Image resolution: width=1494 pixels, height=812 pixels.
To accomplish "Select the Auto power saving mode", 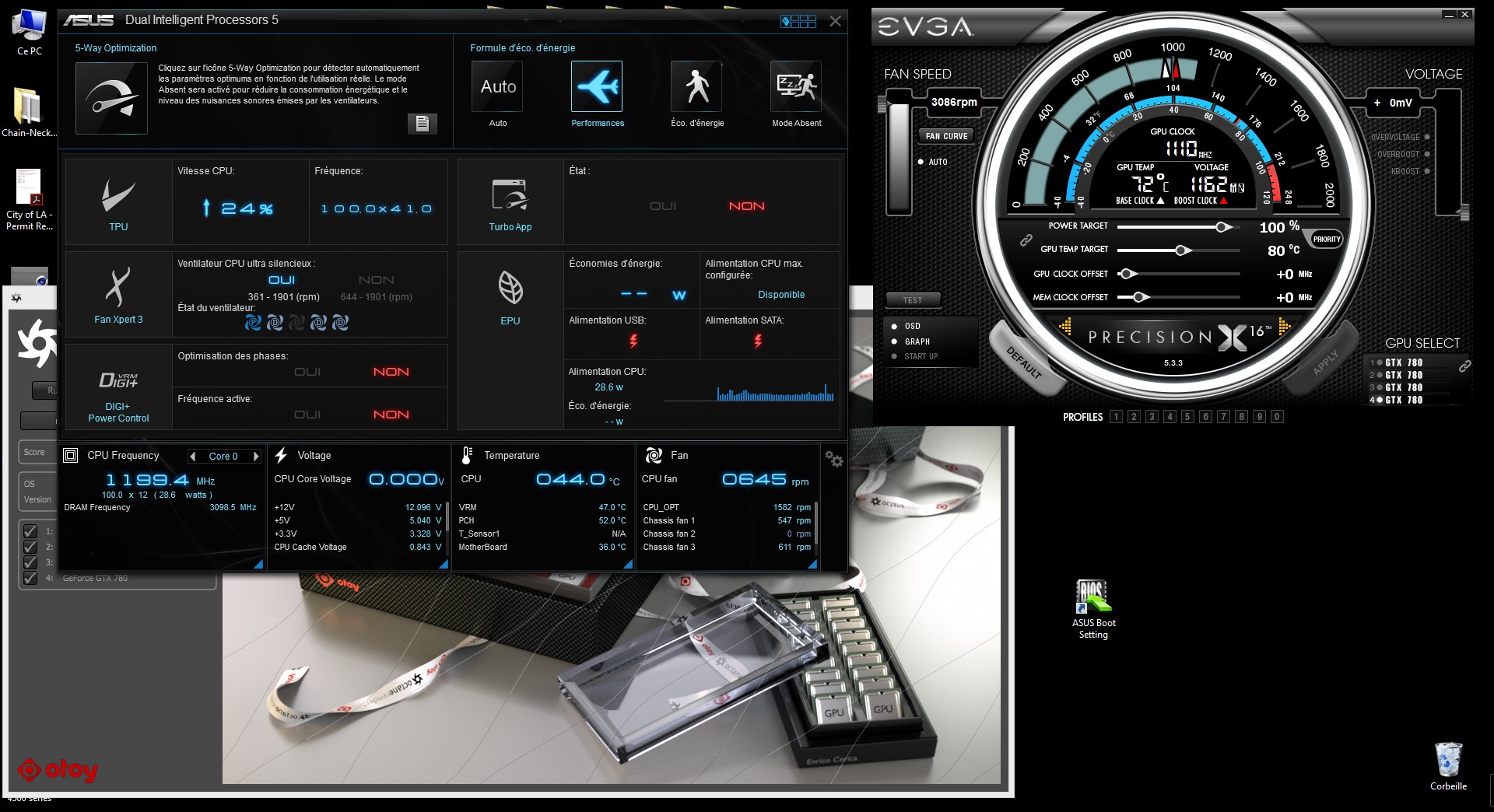I will pyautogui.click(x=498, y=86).
